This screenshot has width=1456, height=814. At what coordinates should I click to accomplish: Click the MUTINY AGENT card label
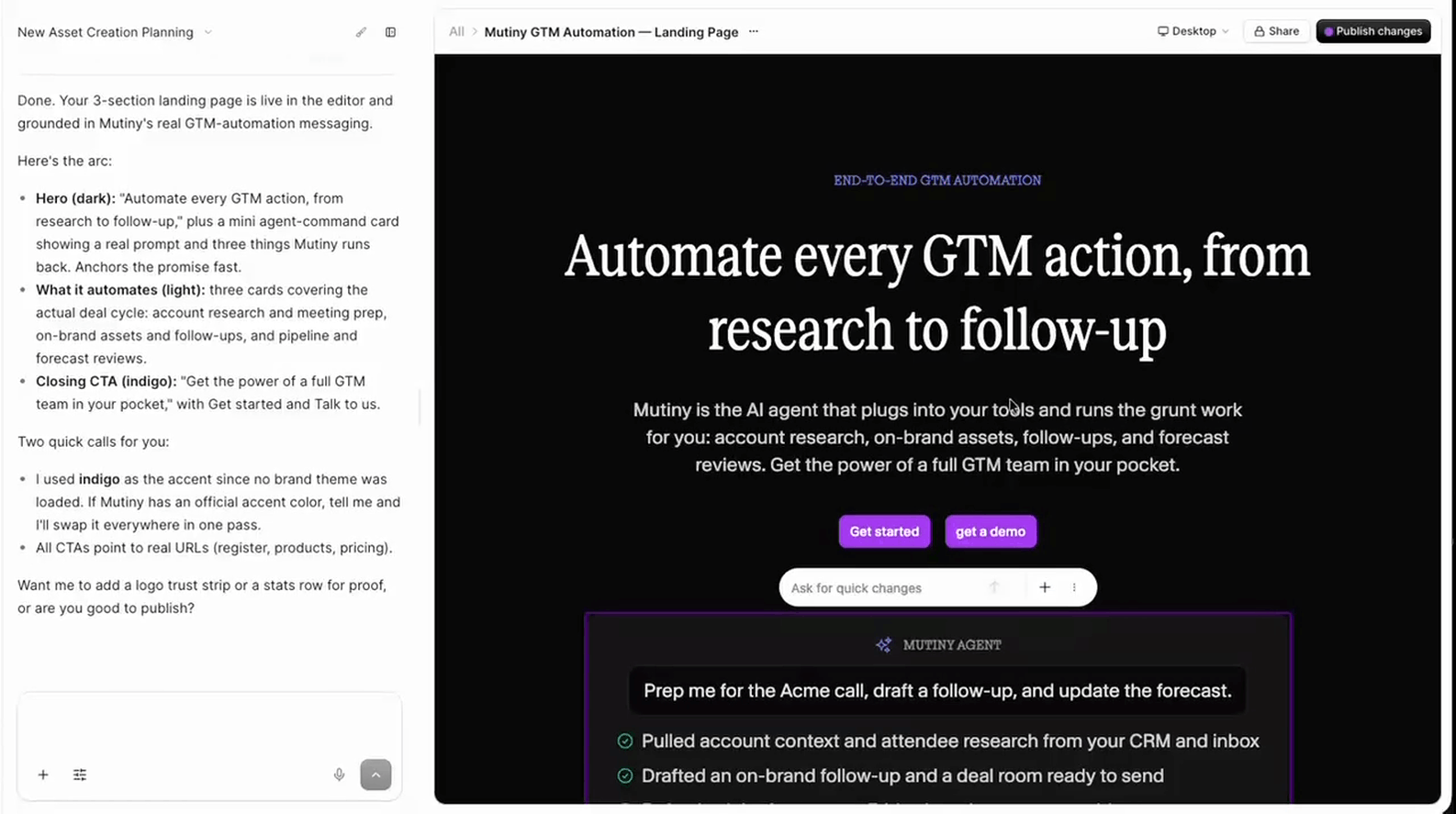pos(952,645)
